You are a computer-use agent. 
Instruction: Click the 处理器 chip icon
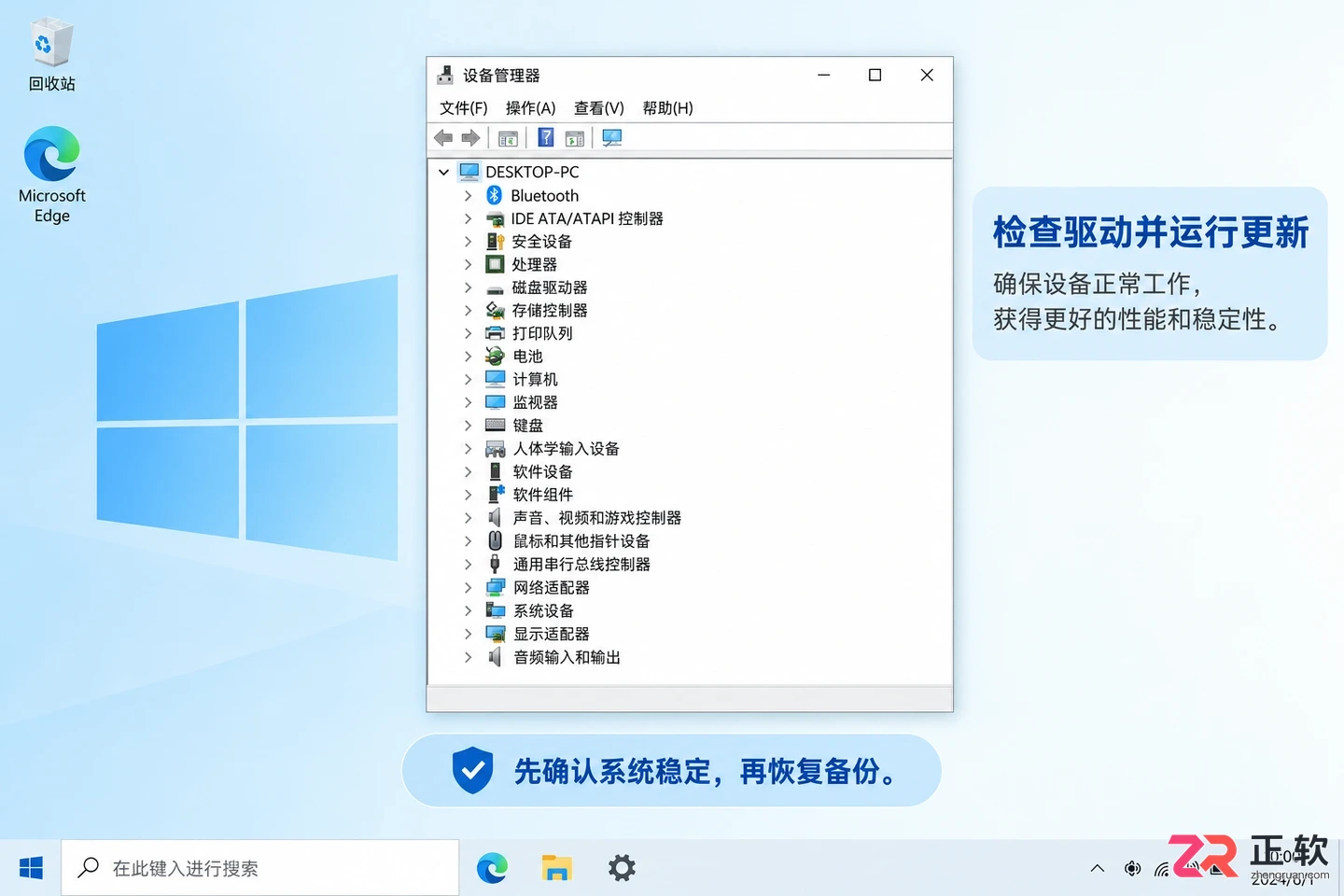pyautogui.click(x=495, y=264)
